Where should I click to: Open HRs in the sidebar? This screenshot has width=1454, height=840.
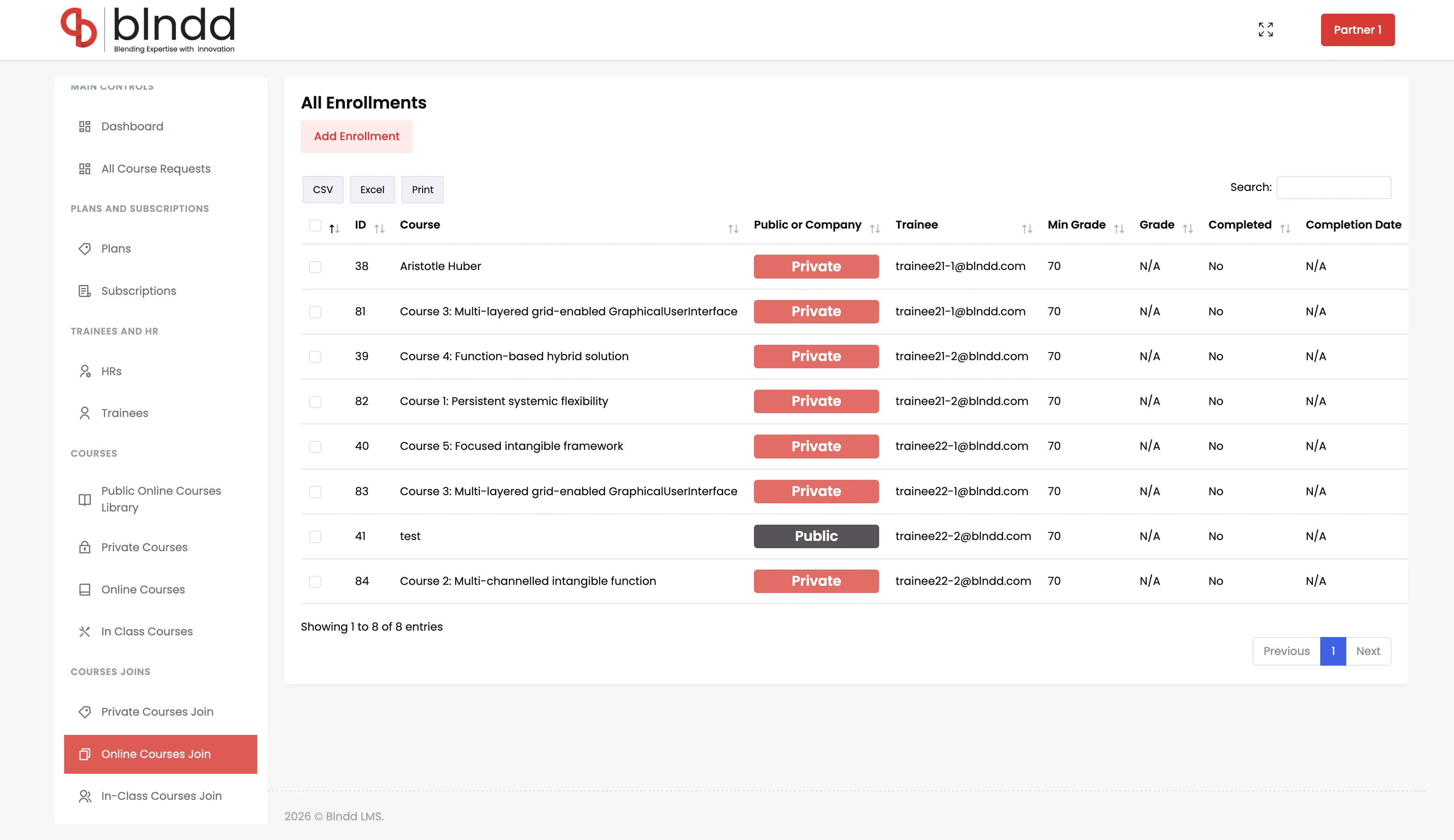point(160,371)
